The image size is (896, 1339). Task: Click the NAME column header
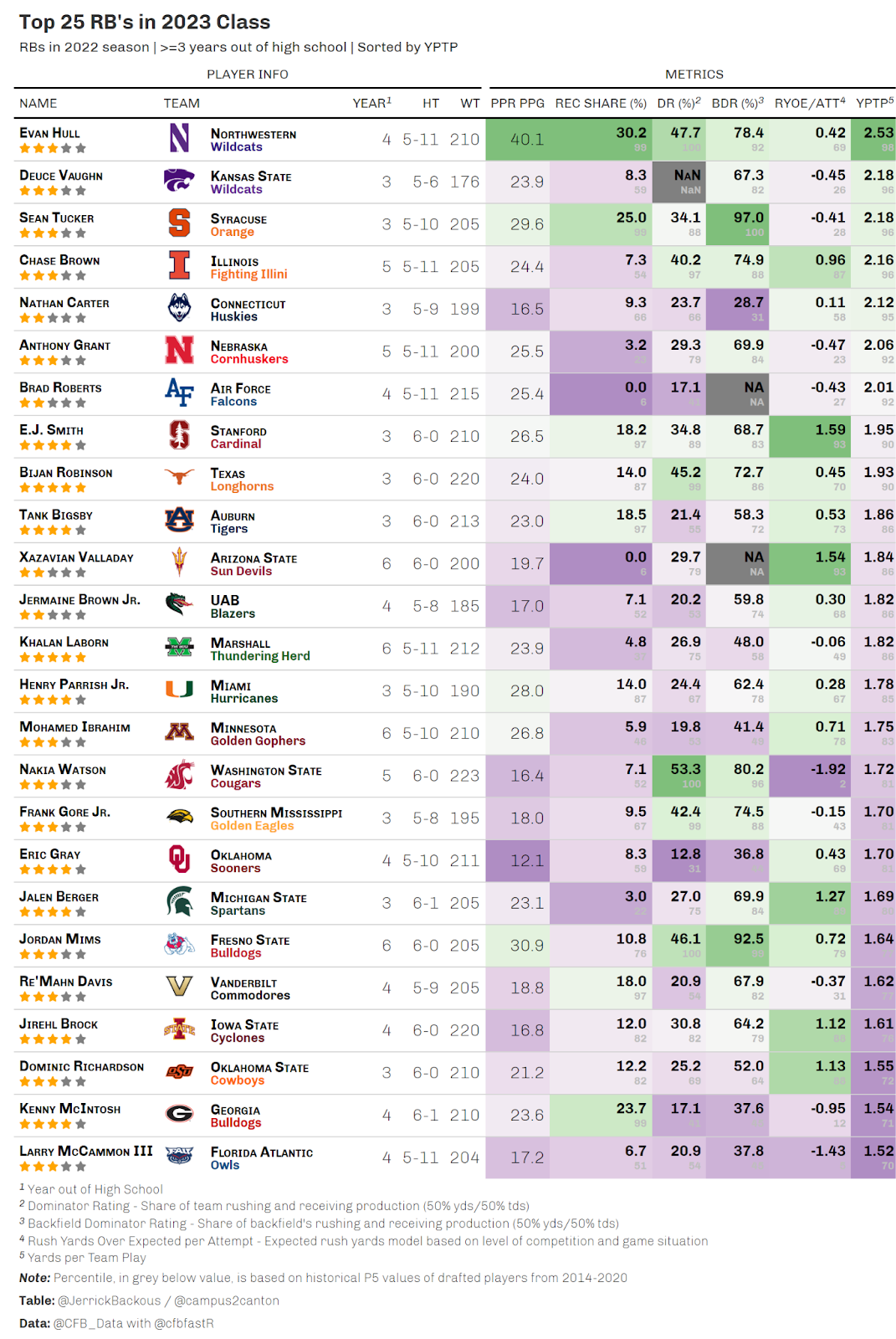coord(38,103)
